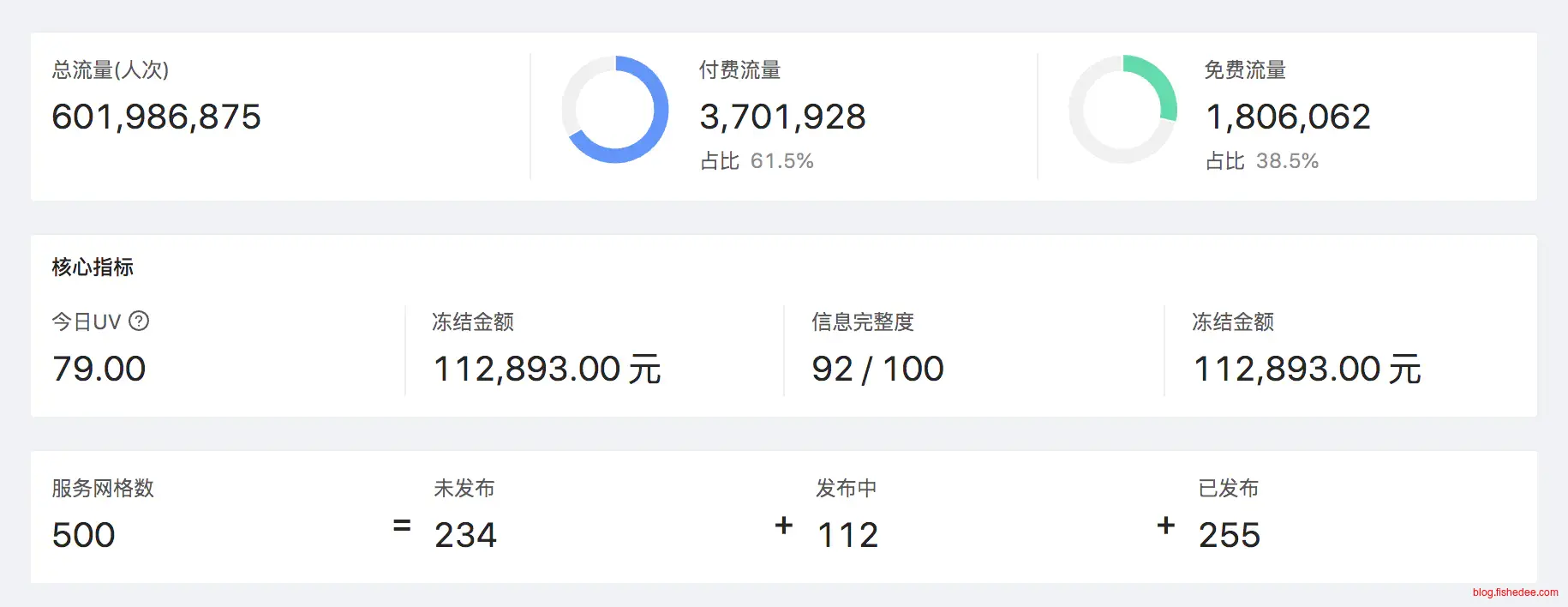
Task: Click the 信息完整度 score 92 / 100
Action: [x=877, y=369]
